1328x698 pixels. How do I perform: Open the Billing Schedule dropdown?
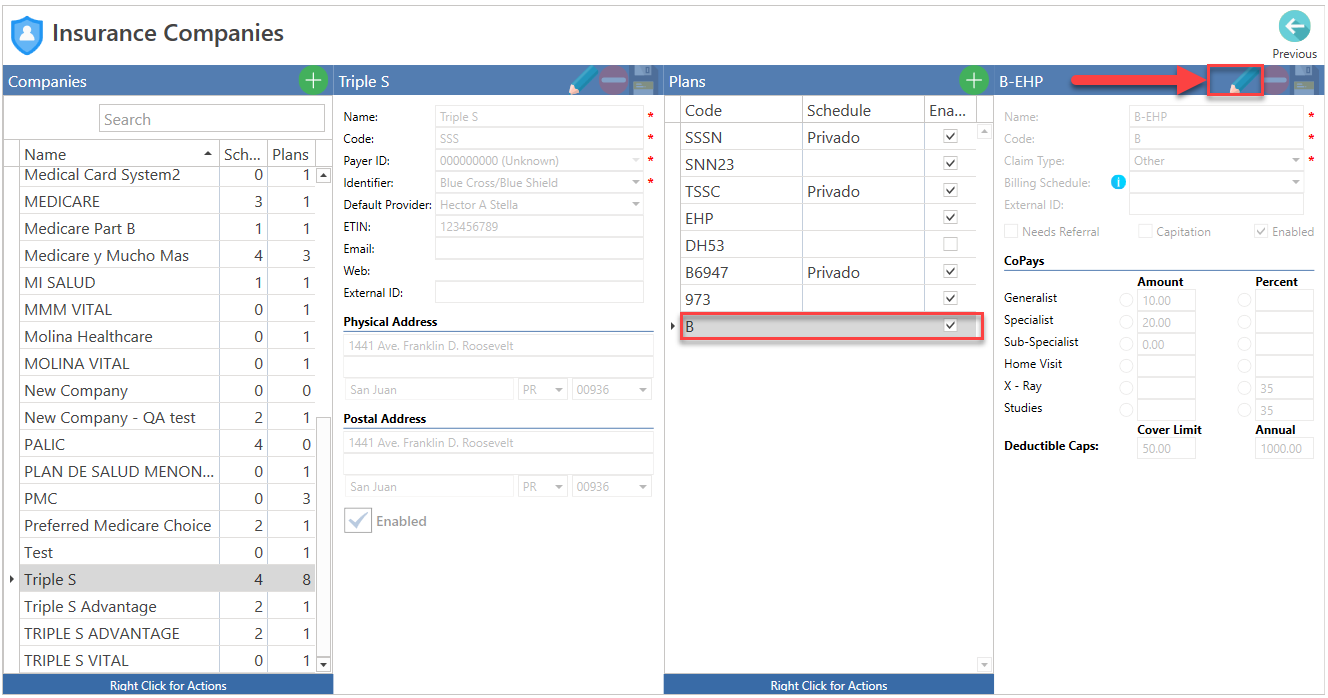coord(1296,182)
